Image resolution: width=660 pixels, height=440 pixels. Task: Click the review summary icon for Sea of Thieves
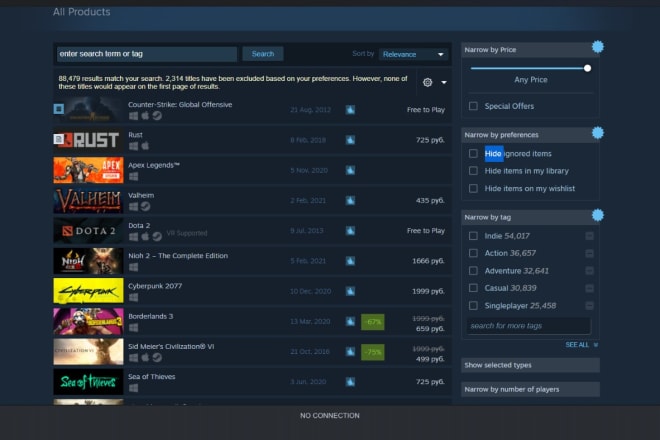[x=350, y=382]
